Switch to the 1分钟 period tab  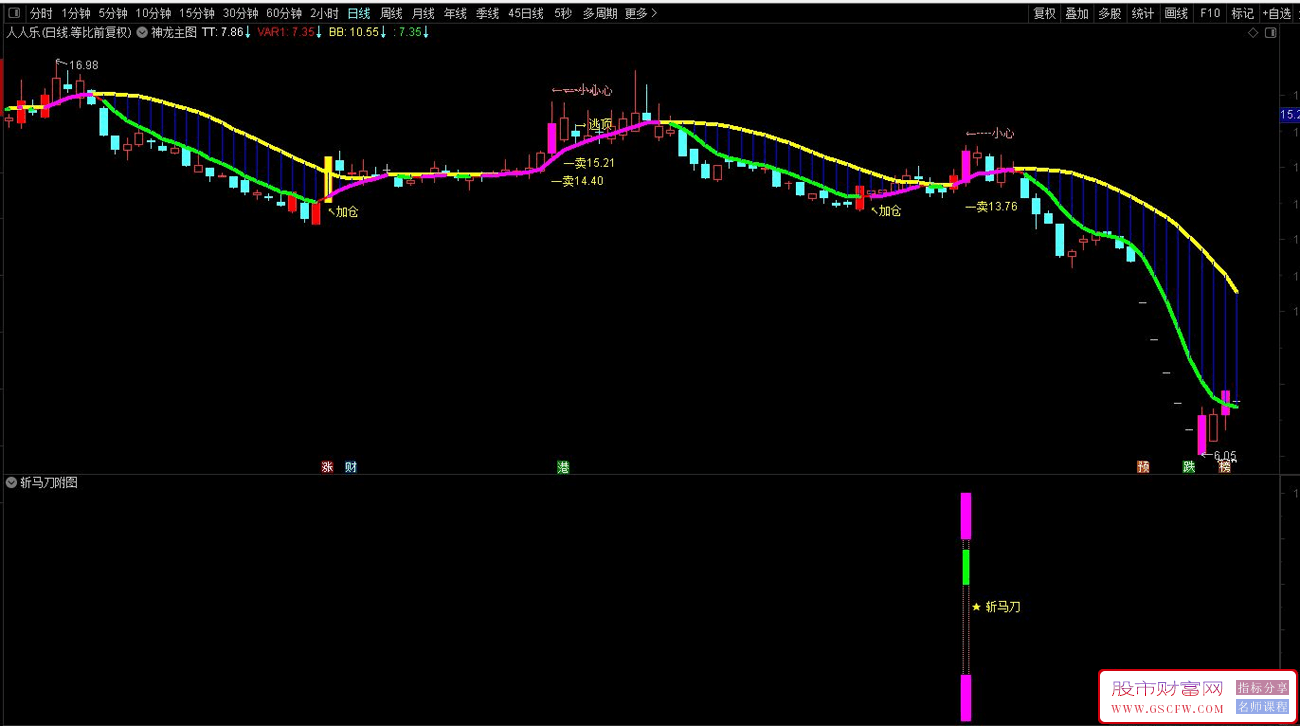tap(76, 13)
